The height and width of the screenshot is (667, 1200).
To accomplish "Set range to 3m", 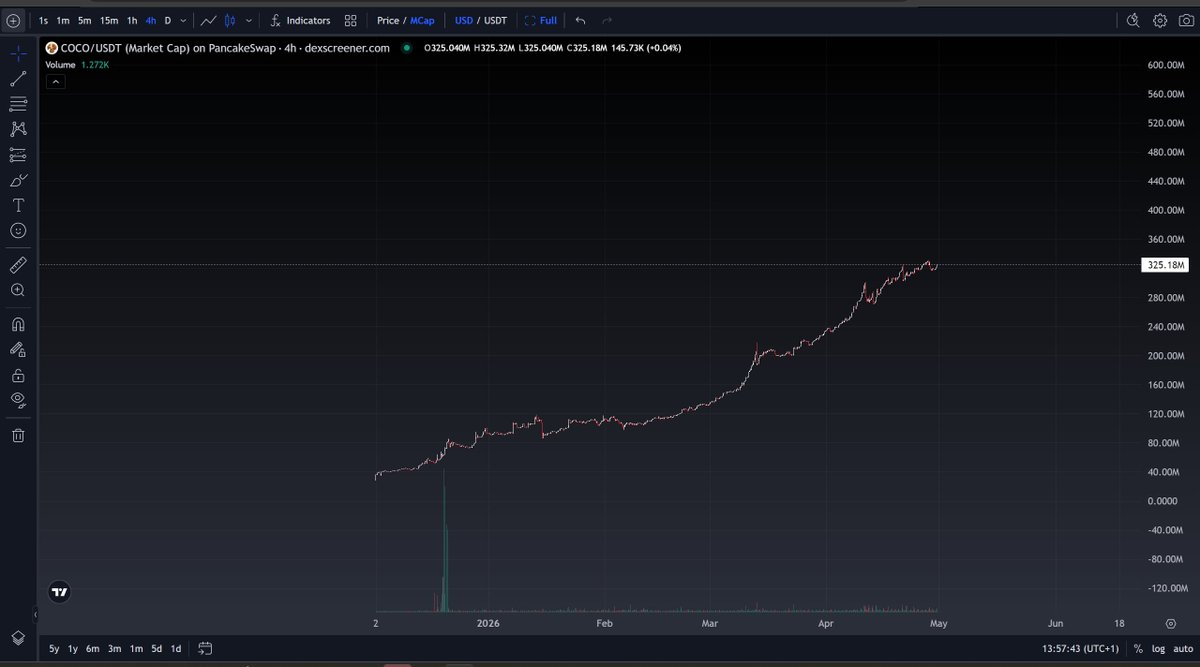I will pyautogui.click(x=115, y=649).
